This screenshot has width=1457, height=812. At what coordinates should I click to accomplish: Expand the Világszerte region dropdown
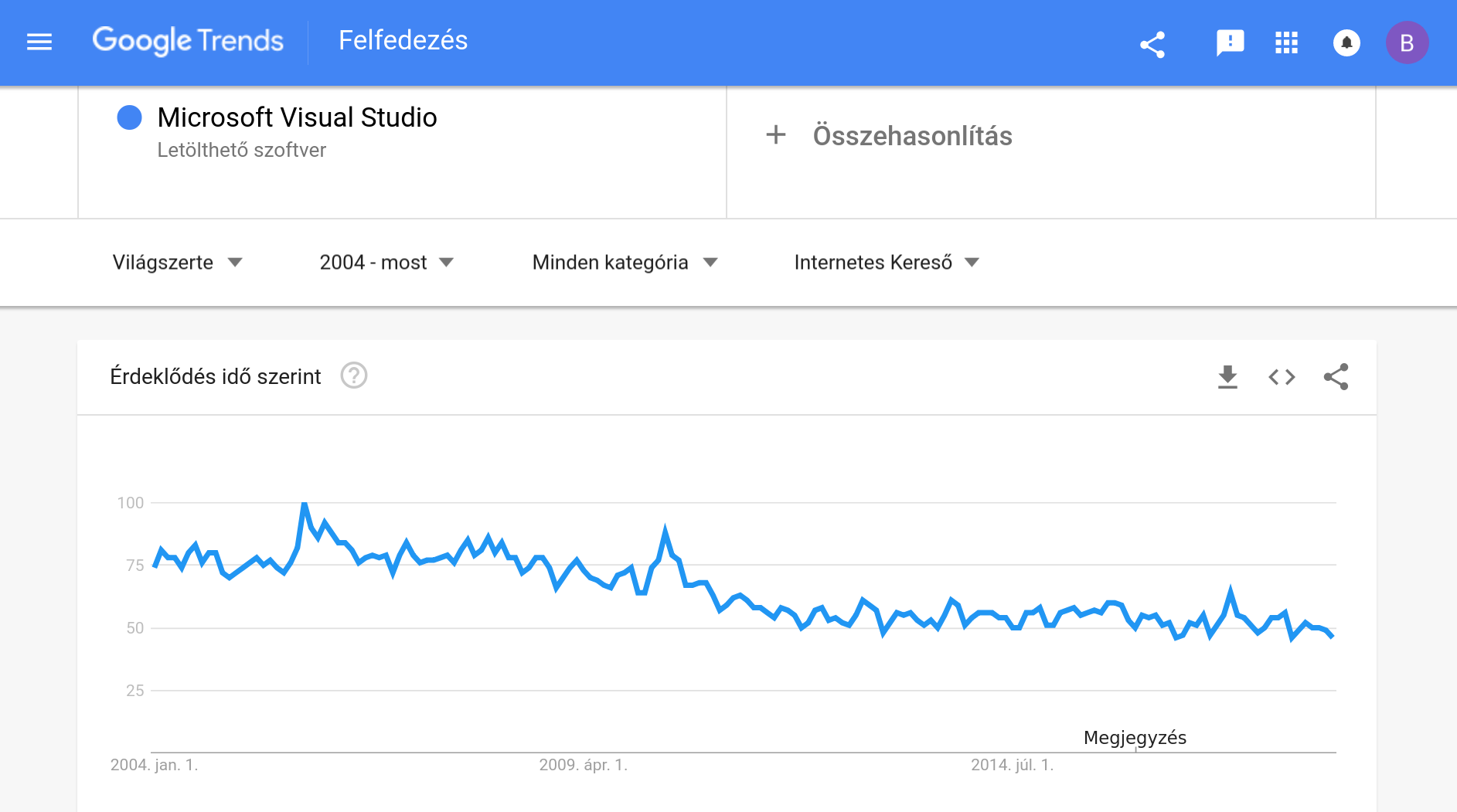(x=178, y=263)
